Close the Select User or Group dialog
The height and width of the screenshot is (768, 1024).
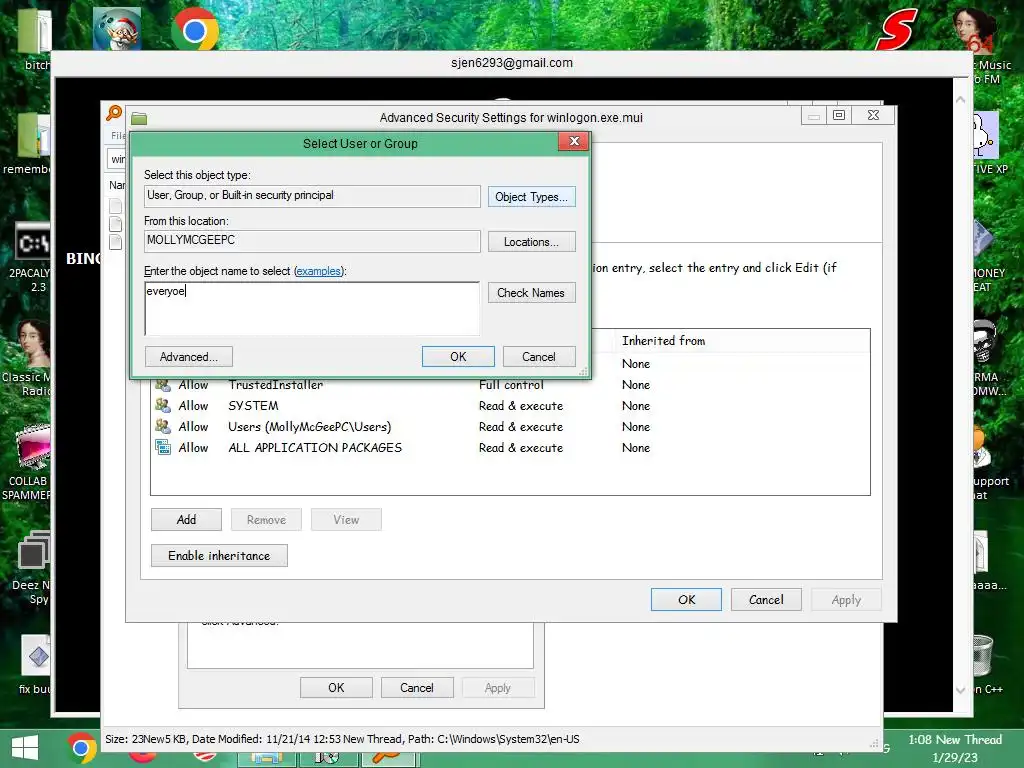pos(573,141)
